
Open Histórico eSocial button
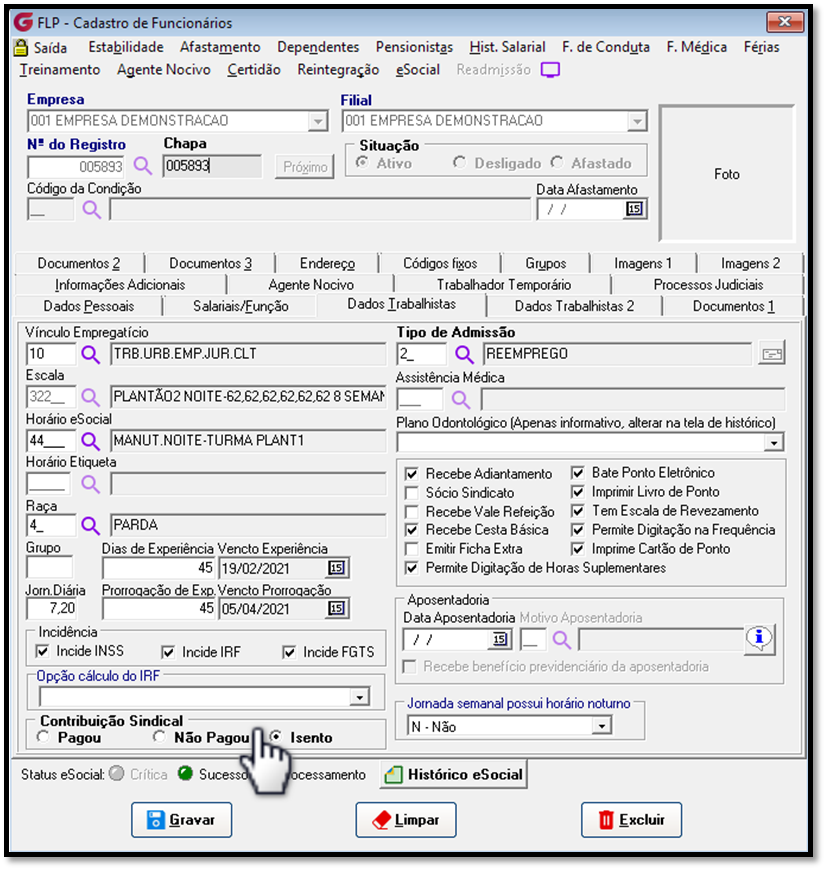454,774
